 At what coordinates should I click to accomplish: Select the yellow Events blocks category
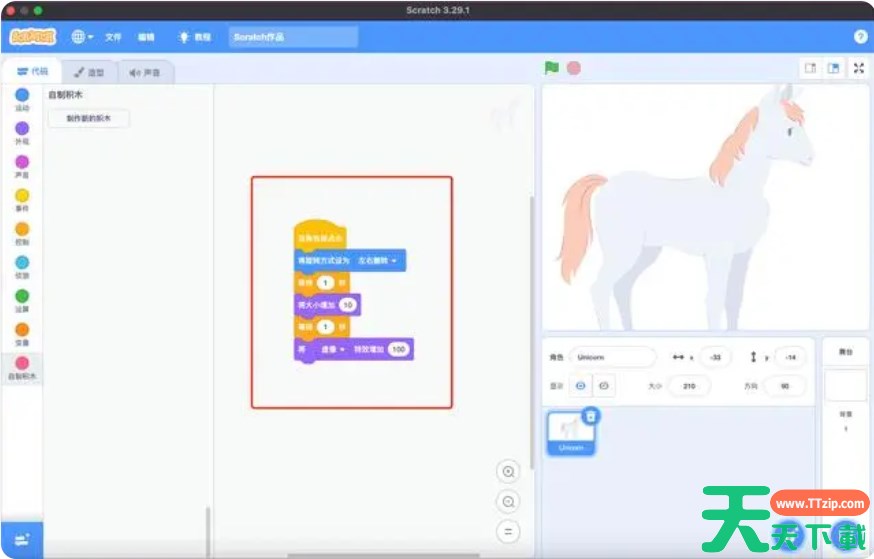tap(22, 200)
